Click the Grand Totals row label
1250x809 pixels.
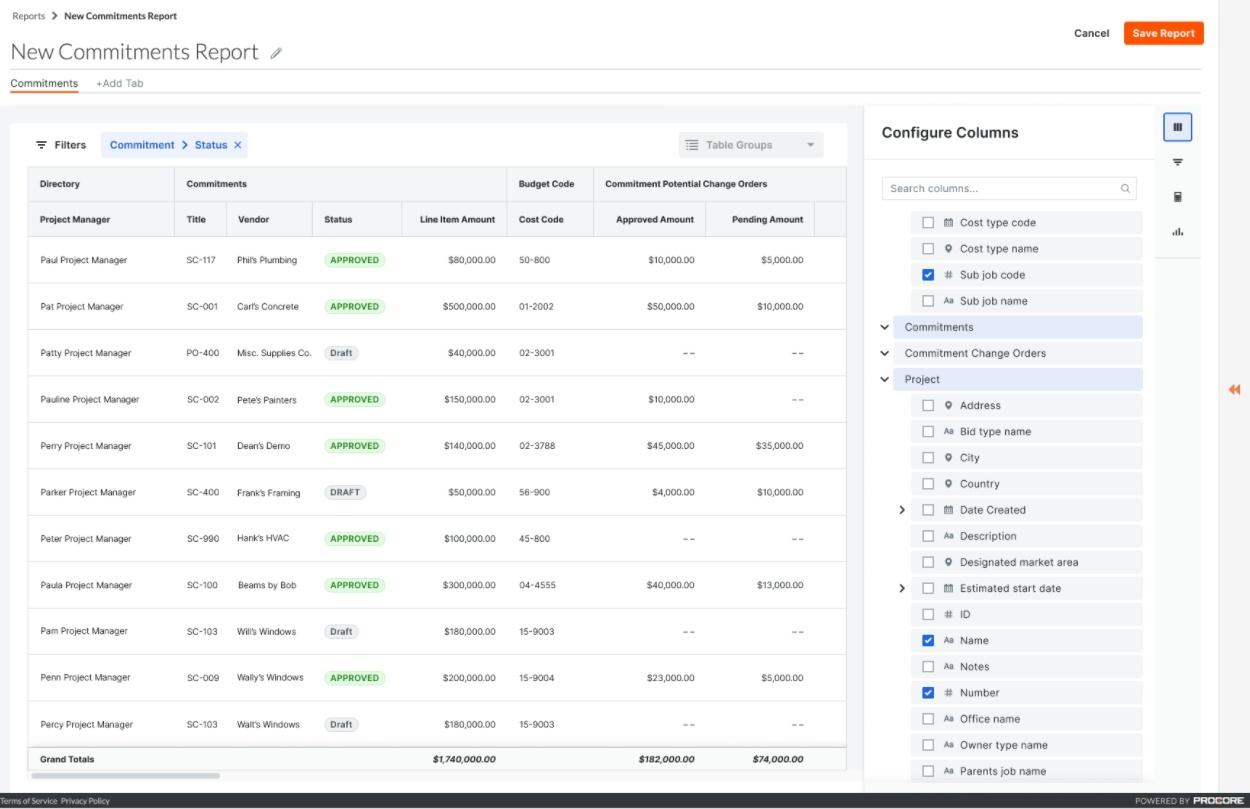click(x=67, y=759)
